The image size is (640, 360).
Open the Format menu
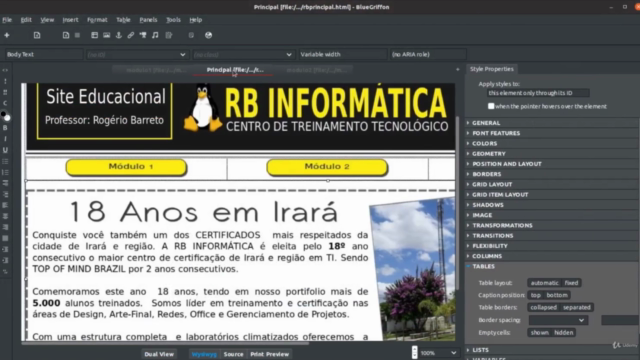point(97,20)
